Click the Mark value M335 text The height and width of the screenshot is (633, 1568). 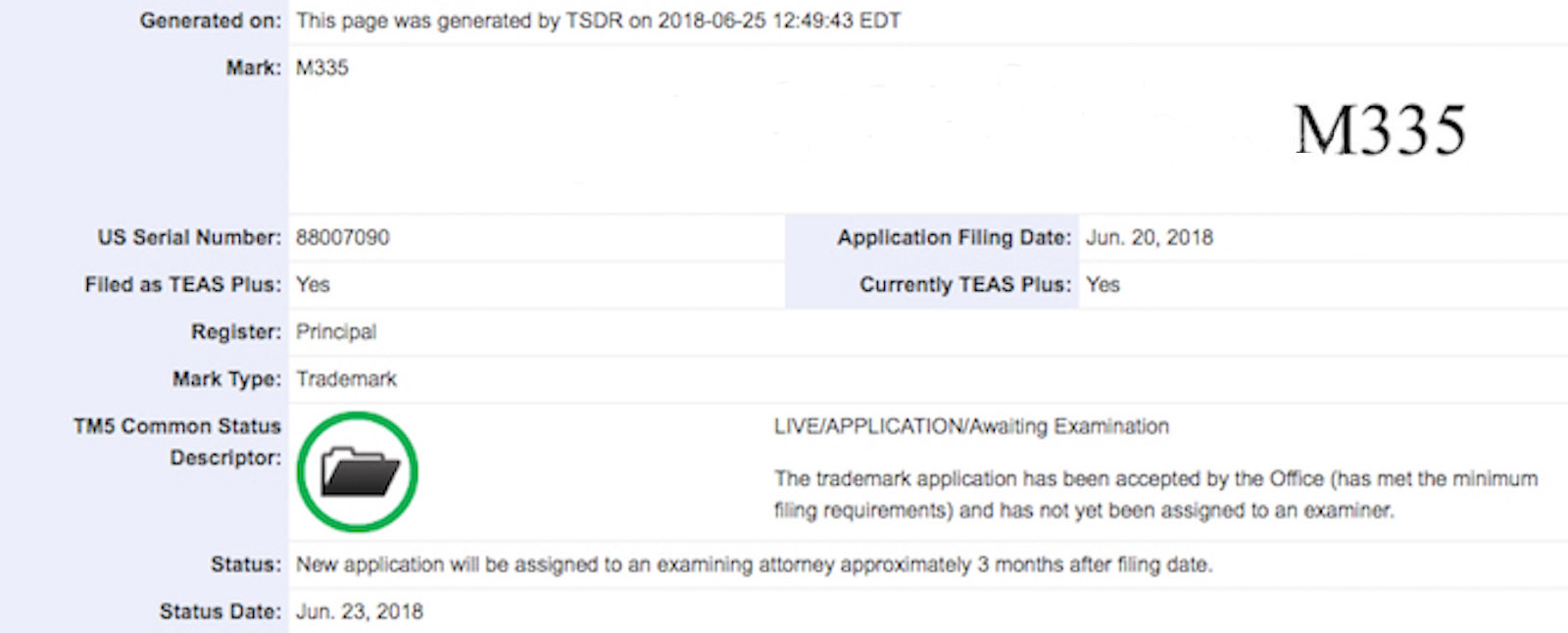pos(322,68)
